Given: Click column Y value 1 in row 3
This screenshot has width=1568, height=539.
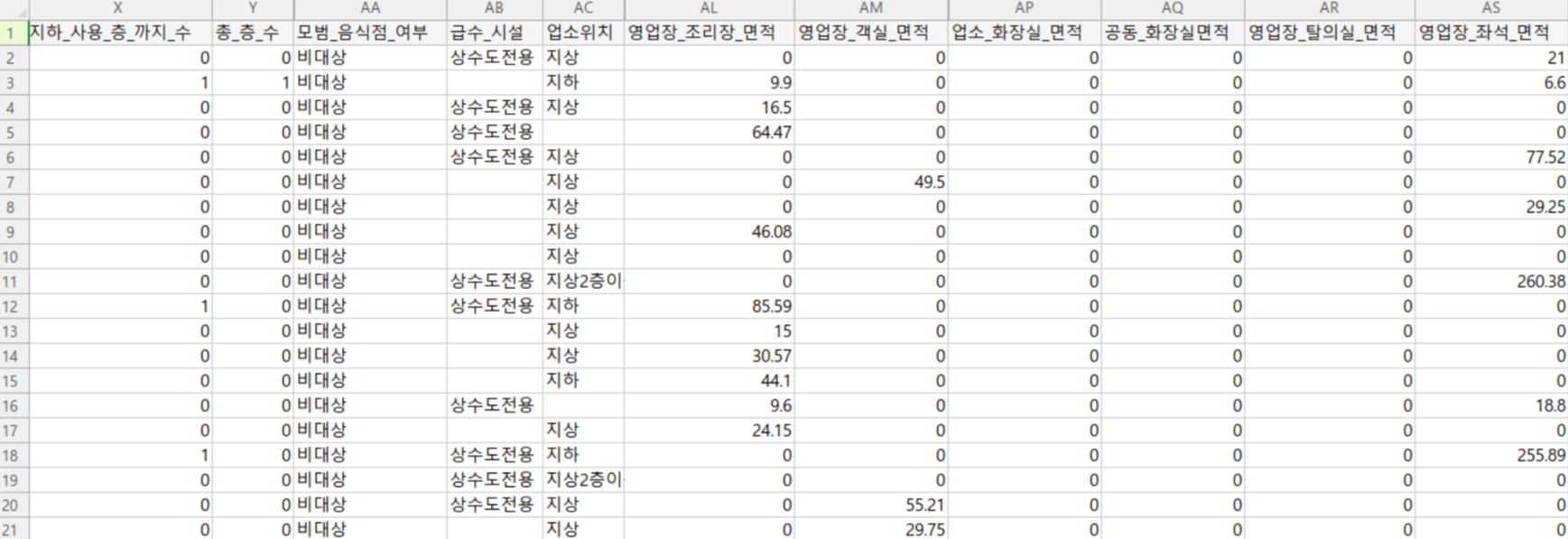Looking at the screenshot, I should [285, 82].
